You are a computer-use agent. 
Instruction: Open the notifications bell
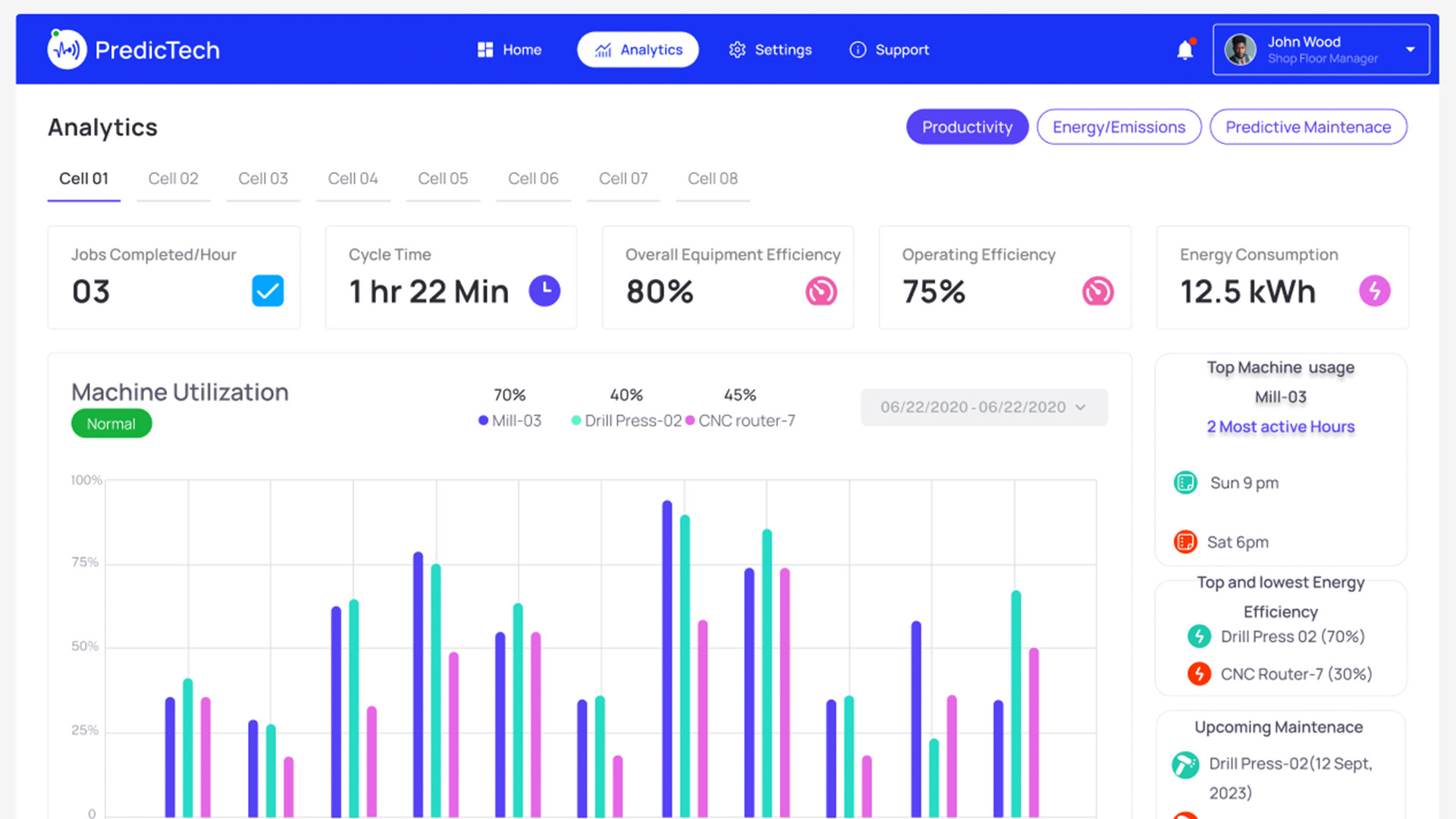1185,50
